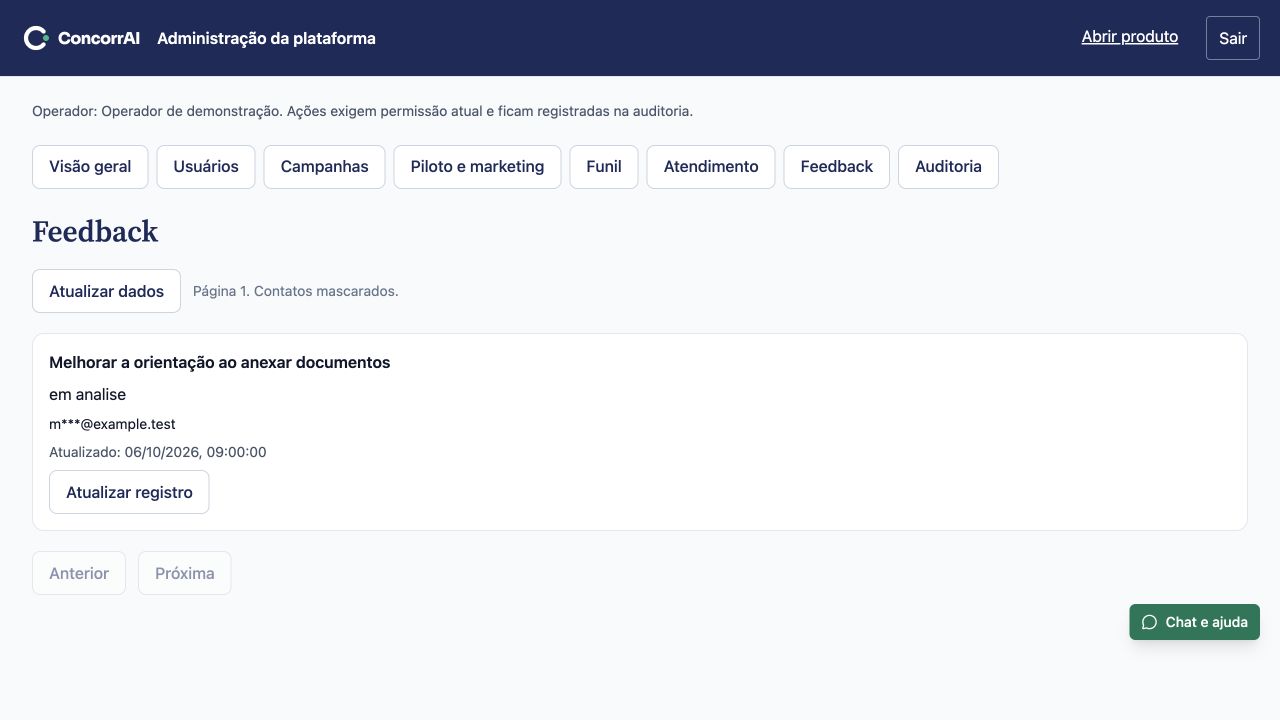Click the Administração da plataforma header title
1280x720 pixels.
267,38
